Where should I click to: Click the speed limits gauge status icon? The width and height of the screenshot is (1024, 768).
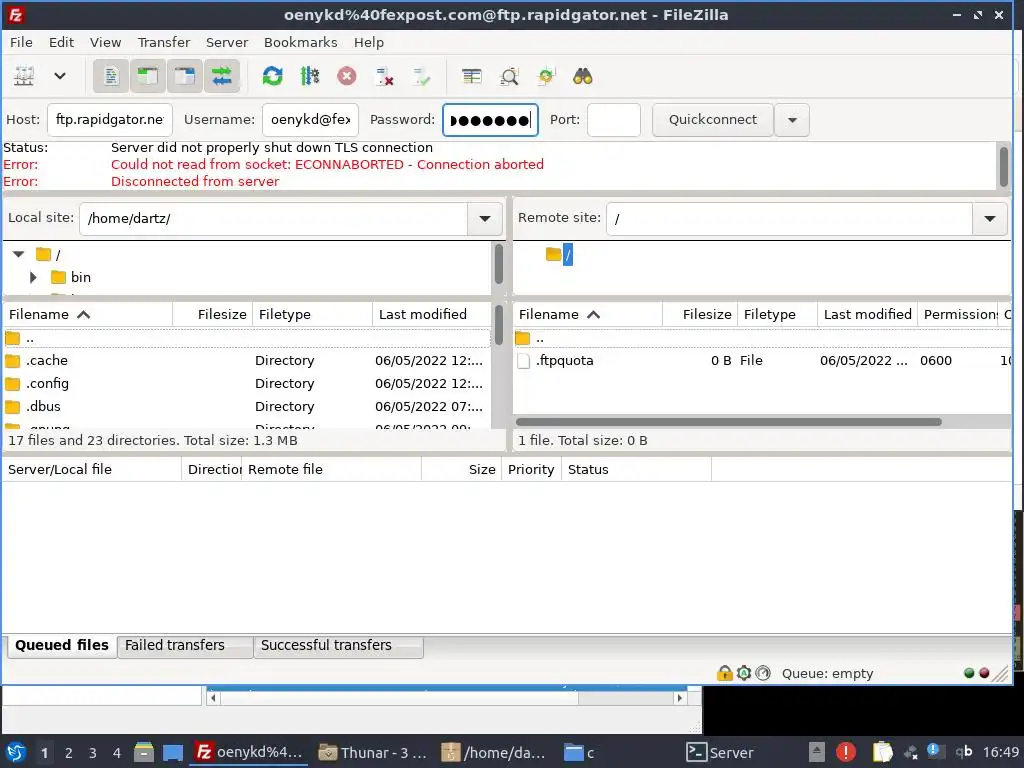point(763,673)
